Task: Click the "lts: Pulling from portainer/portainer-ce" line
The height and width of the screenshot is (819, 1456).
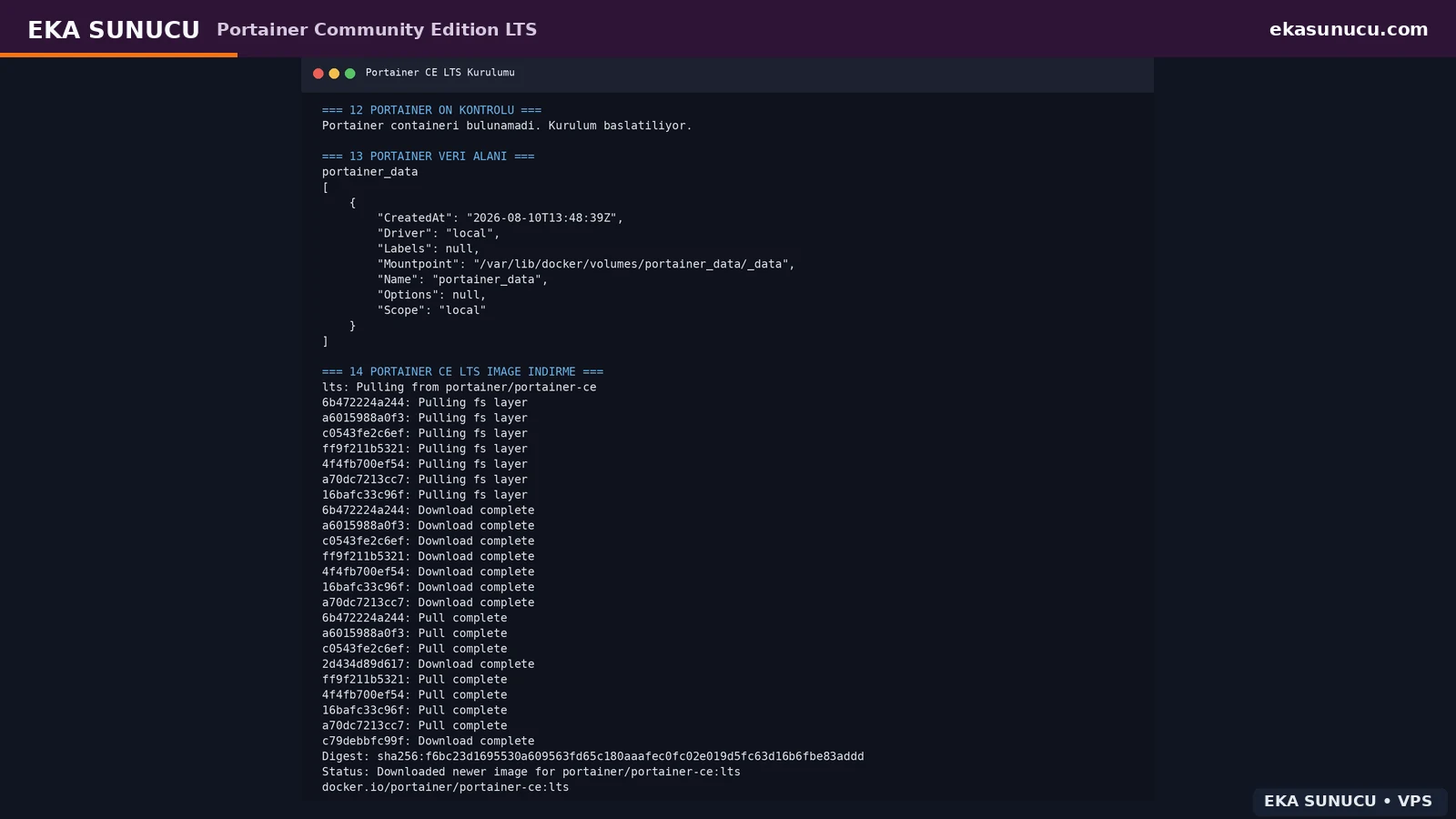Action: (460, 388)
